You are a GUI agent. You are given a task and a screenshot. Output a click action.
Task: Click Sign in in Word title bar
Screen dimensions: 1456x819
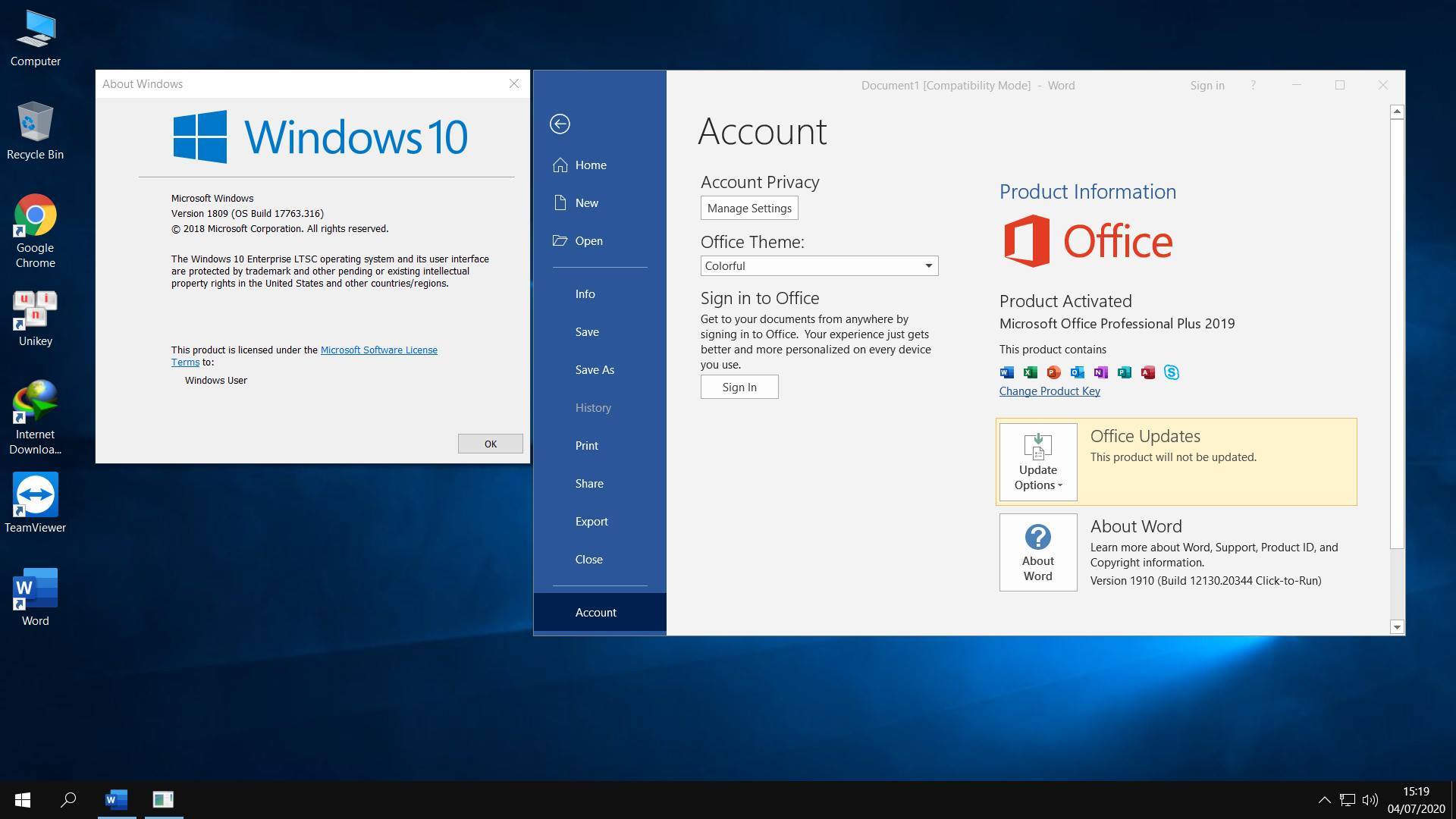click(x=1207, y=85)
